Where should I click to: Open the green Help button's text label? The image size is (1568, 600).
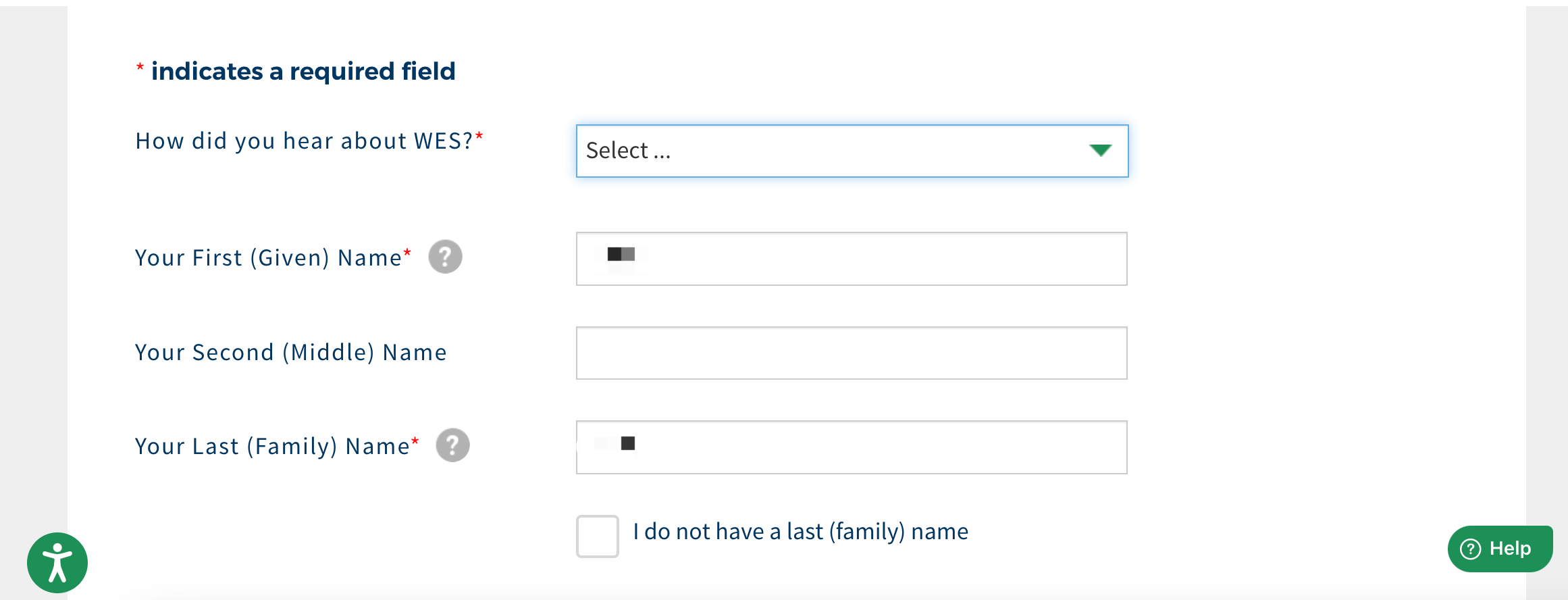click(x=1510, y=549)
